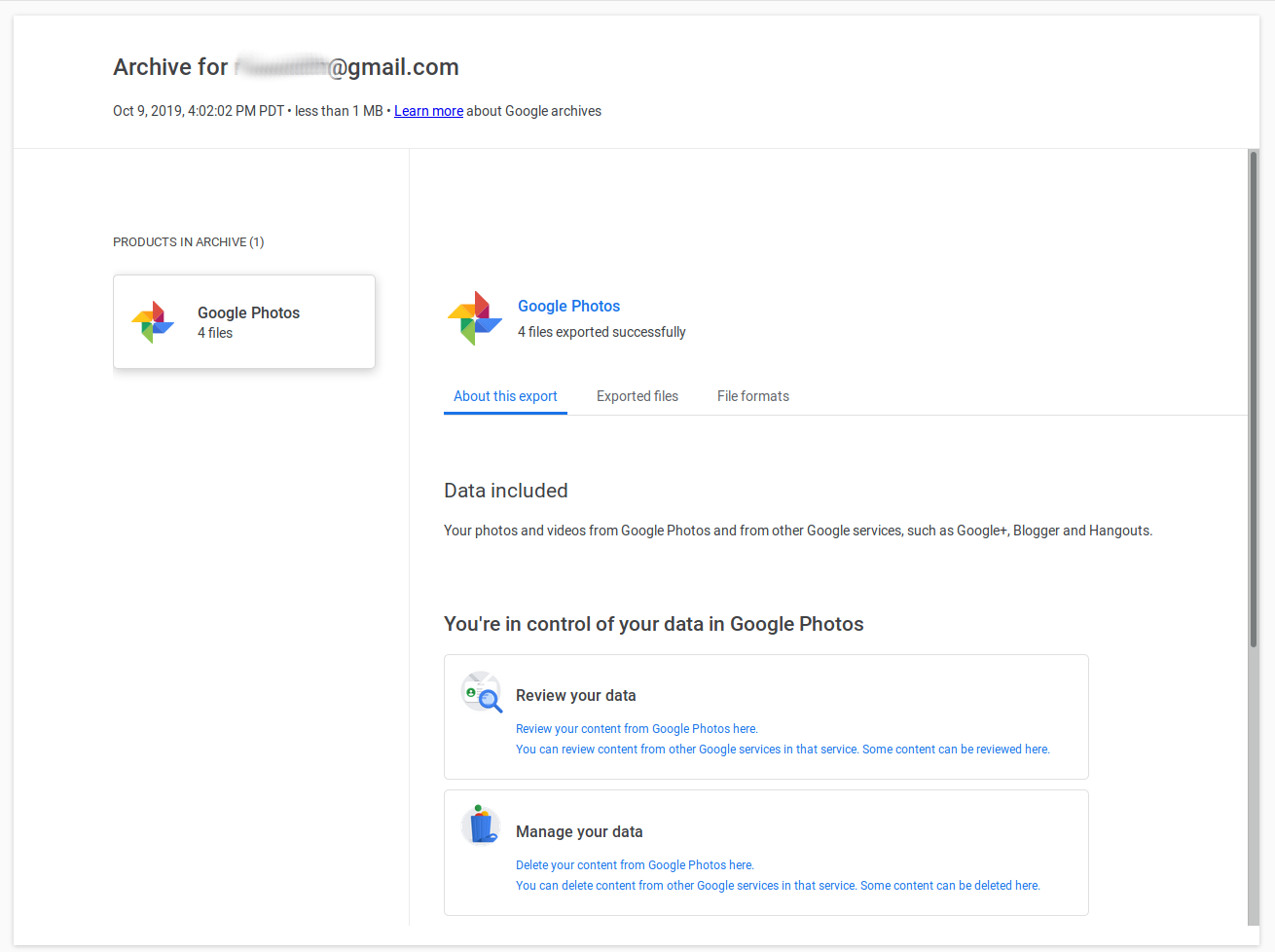
Task: Click the Google Photos pinwheel icon in sidebar card
Action: [x=153, y=322]
